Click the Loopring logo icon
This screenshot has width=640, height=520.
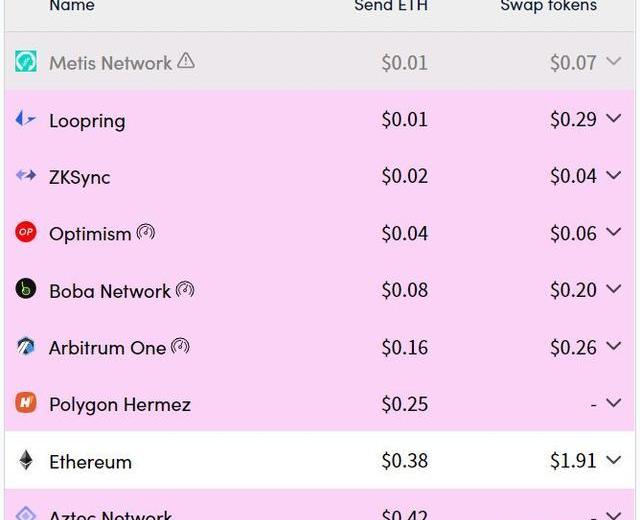coord(26,119)
